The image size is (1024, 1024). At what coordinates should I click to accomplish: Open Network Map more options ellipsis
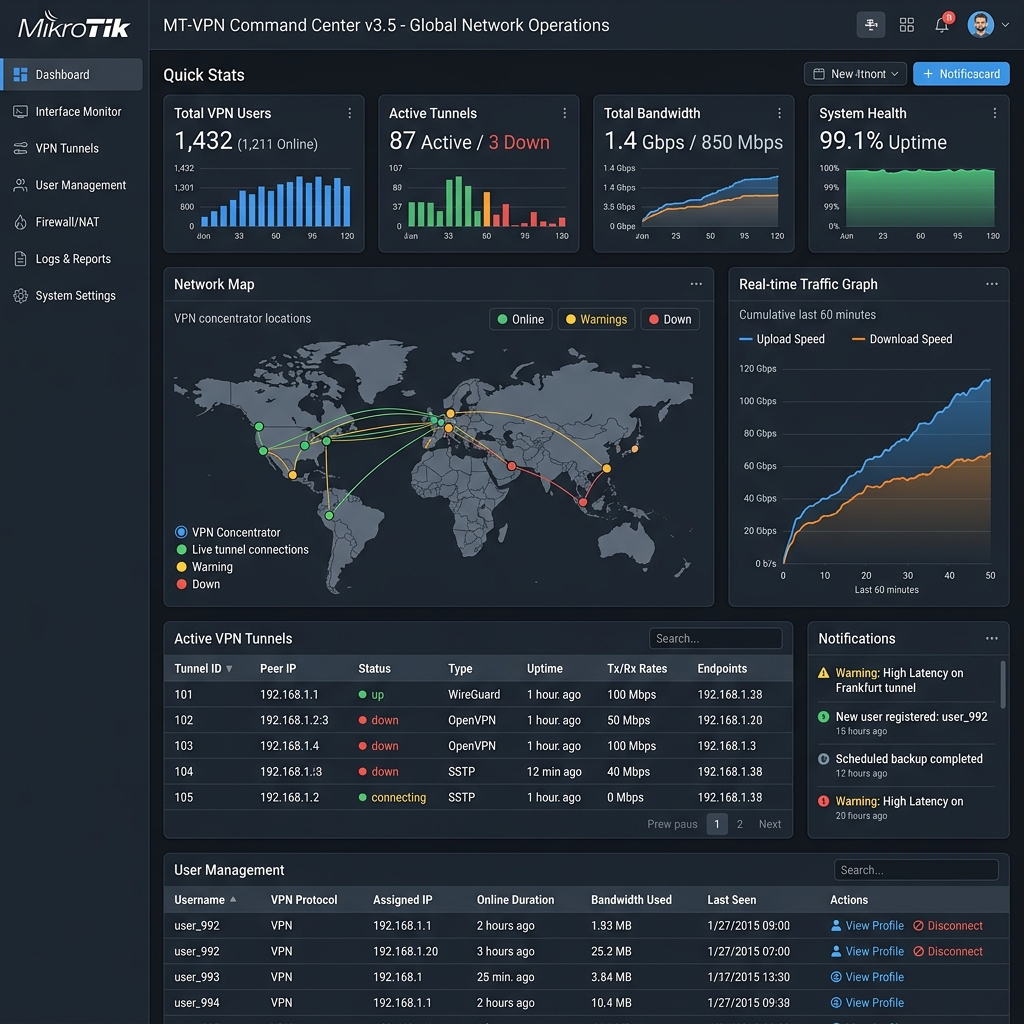pyautogui.click(x=696, y=284)
